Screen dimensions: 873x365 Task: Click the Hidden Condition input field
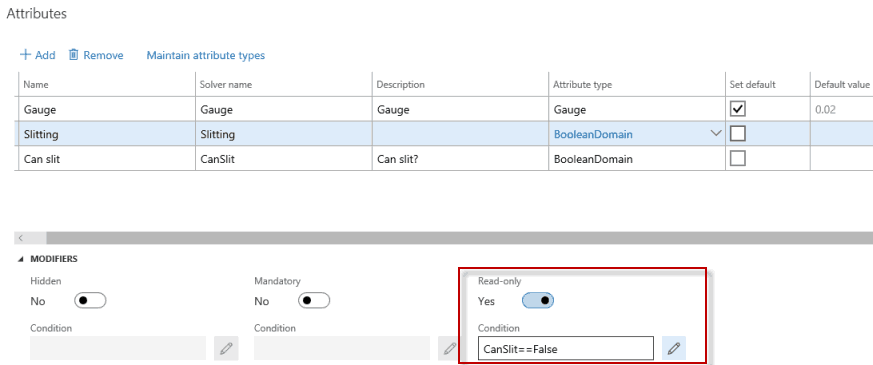tap(118, 348)
